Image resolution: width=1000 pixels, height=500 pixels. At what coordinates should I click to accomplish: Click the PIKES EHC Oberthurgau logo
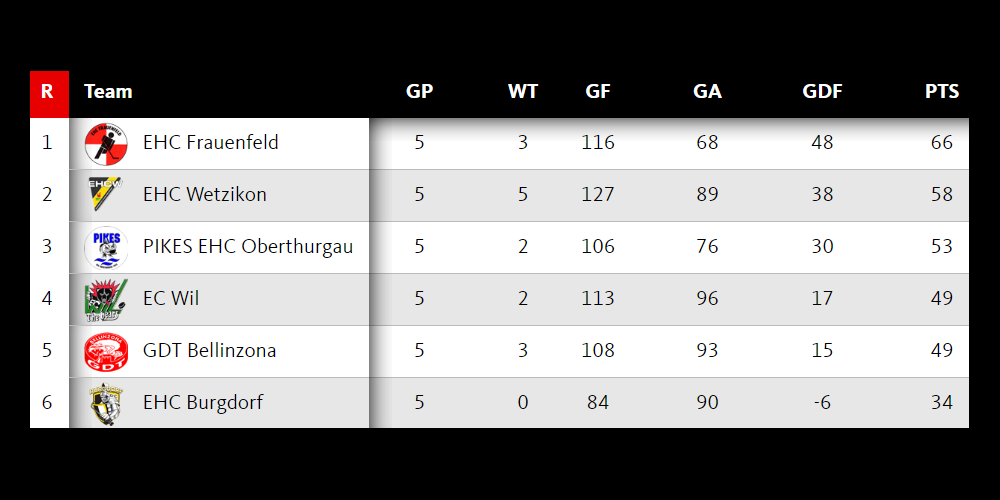click(x=106, y=247)
